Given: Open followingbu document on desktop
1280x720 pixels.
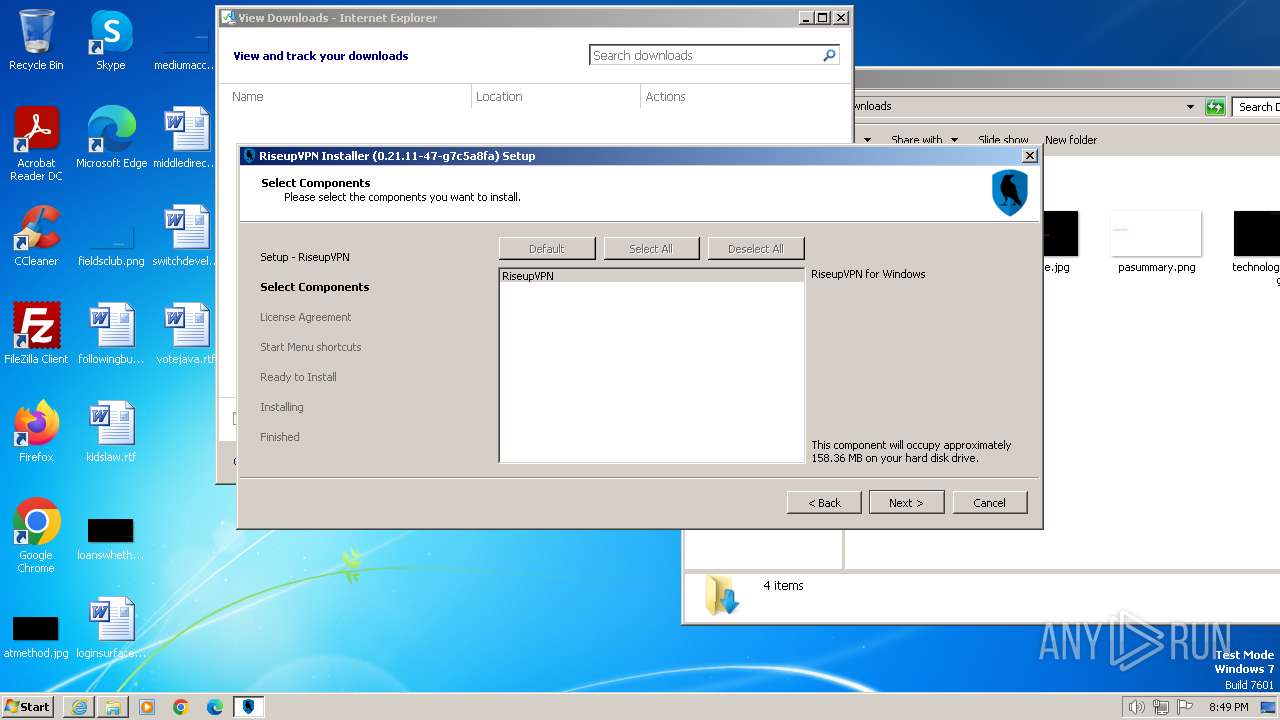Looking at the screenshot, I should [111, 334].
